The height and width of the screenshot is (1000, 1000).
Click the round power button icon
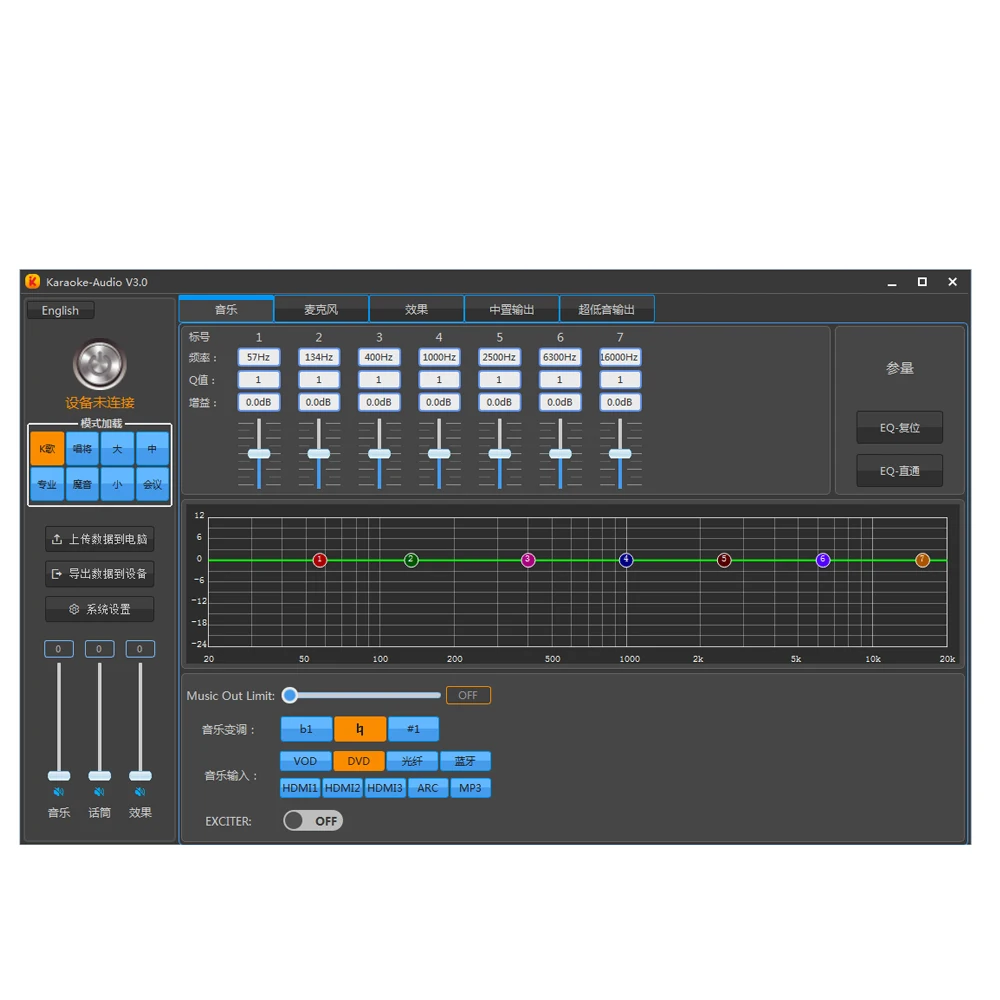point(99,365)
